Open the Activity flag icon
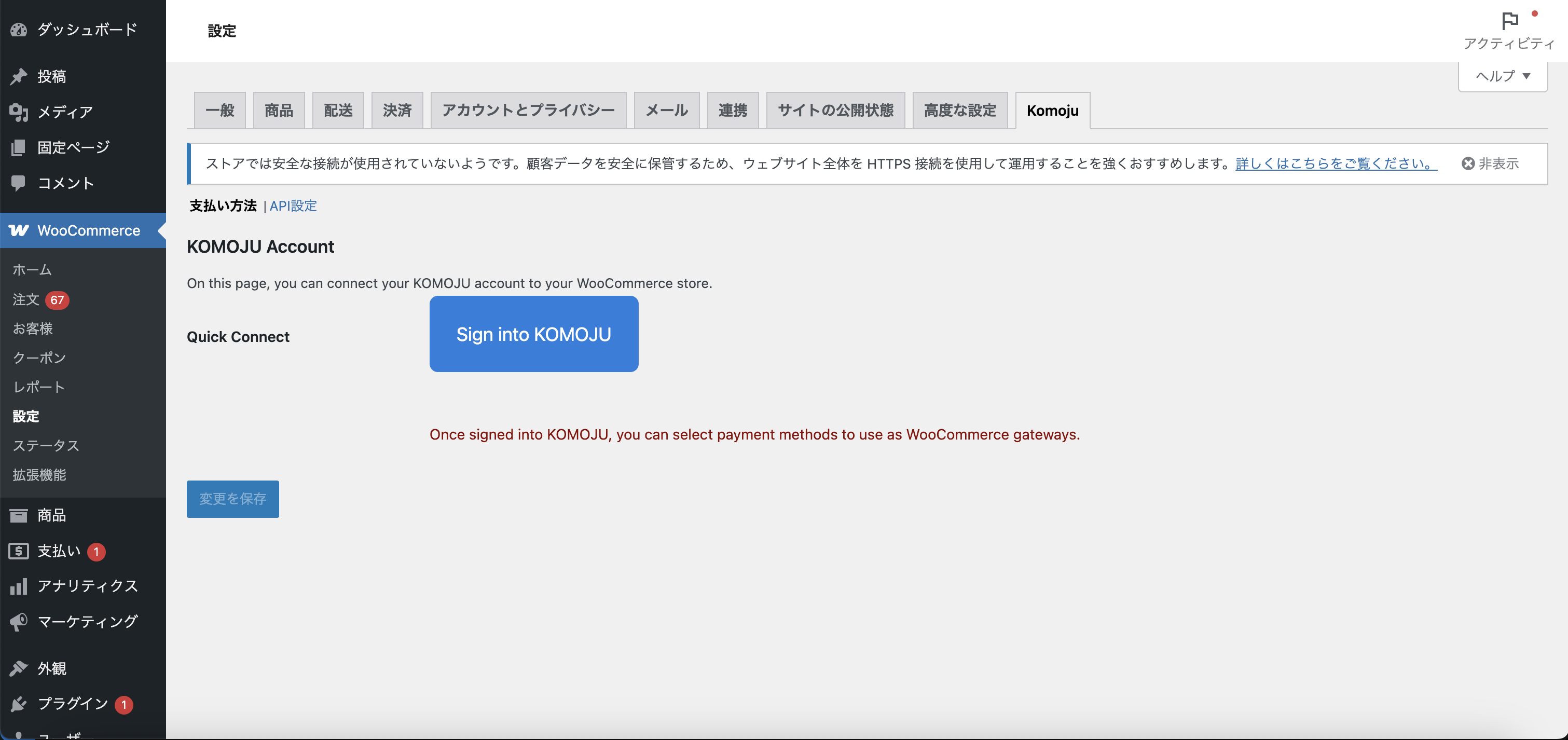This screenshot has height=740, width=1568. pos(1509,21)
